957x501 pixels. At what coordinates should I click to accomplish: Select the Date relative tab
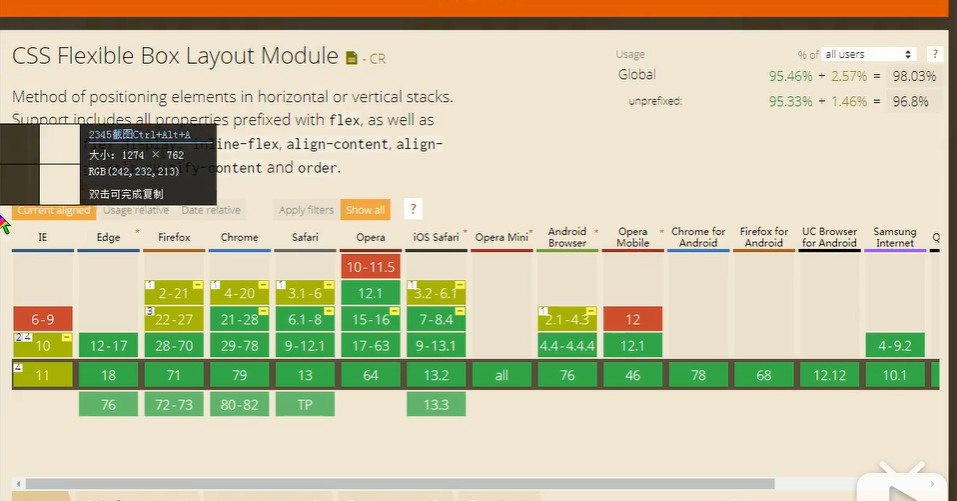pyautogui.click(x=211, y=210)
